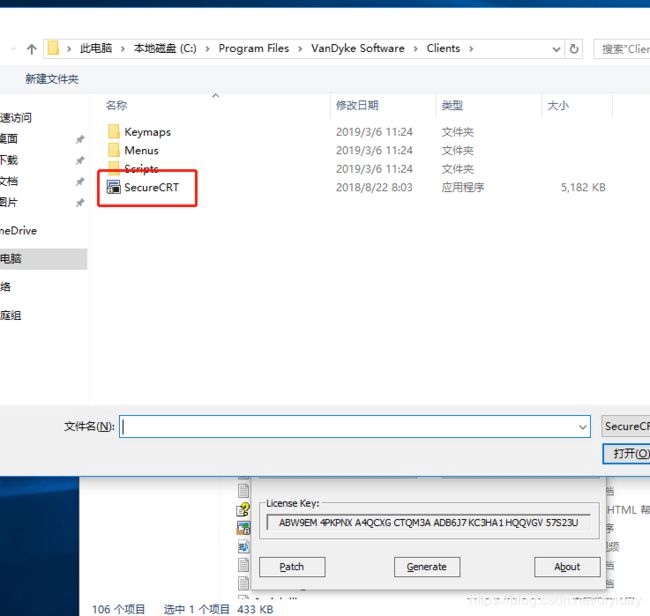Click the 2018/8/22 8:03 date cell
Screen dimensions: 650x616
pos(374,187)
